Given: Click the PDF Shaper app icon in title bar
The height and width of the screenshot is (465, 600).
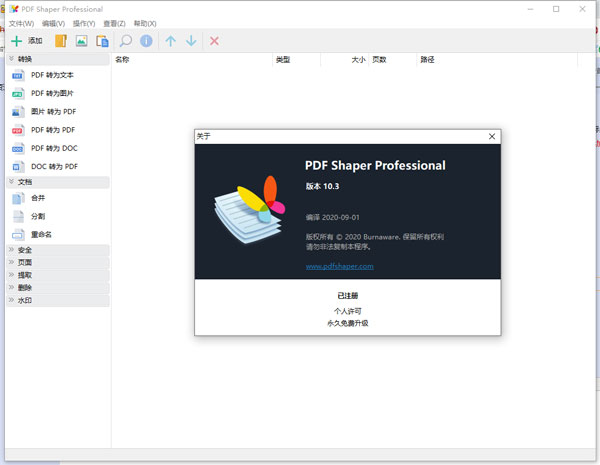Looking at the screenshot, I should pyautogui.click(x=15, y=9).
